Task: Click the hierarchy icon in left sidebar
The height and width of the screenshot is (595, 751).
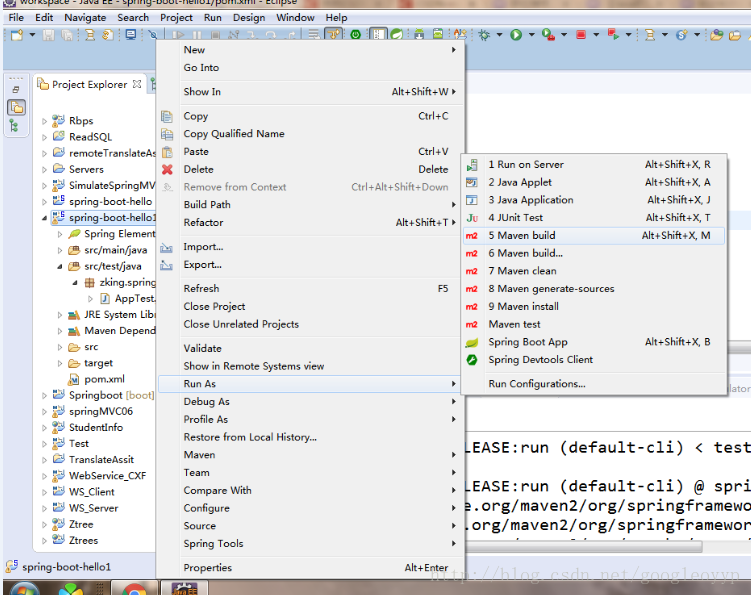Action: pyautogui.click(x=14, y=126)
